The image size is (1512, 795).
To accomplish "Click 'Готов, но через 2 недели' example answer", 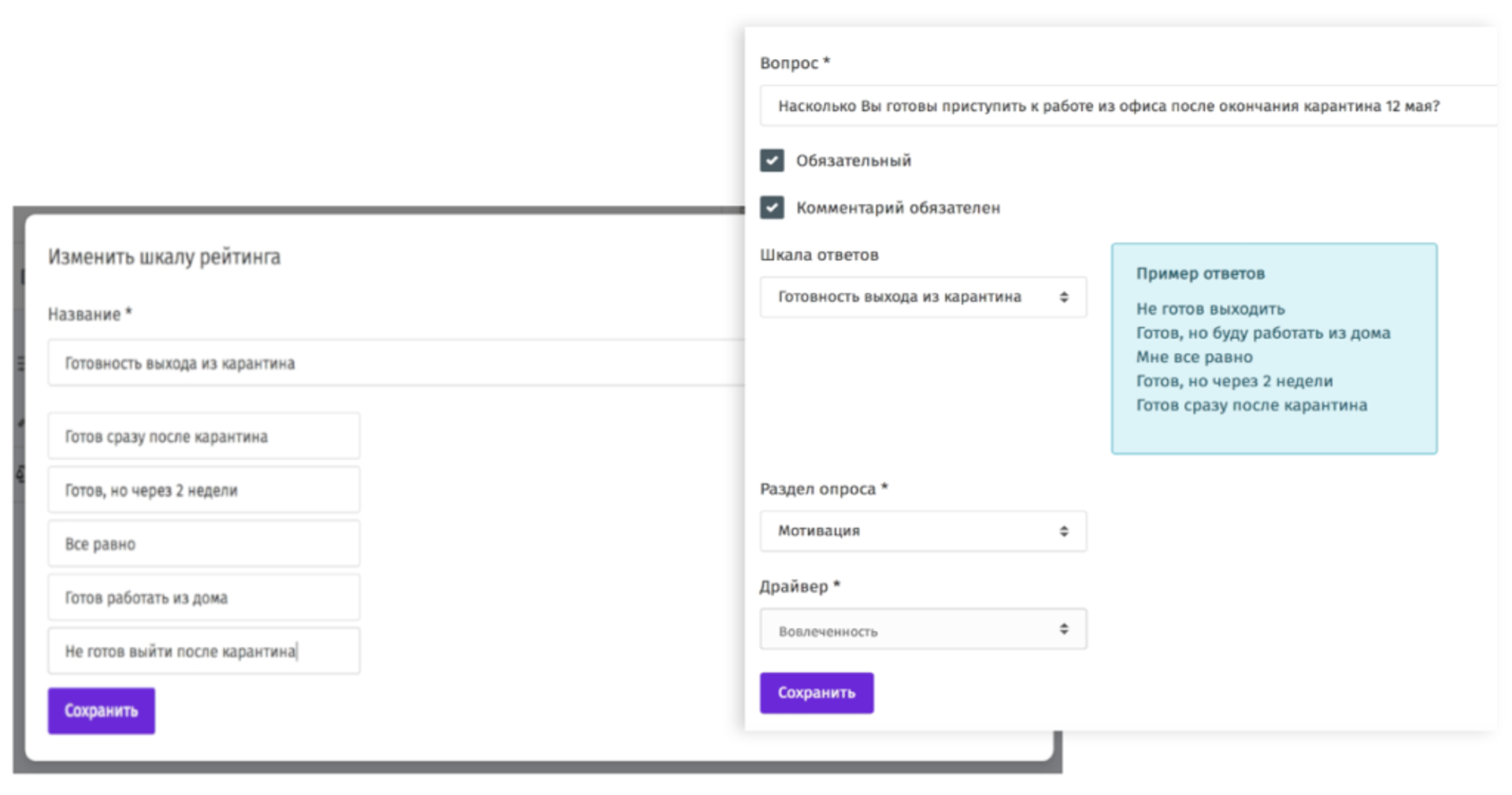I will coord(1234,381).
